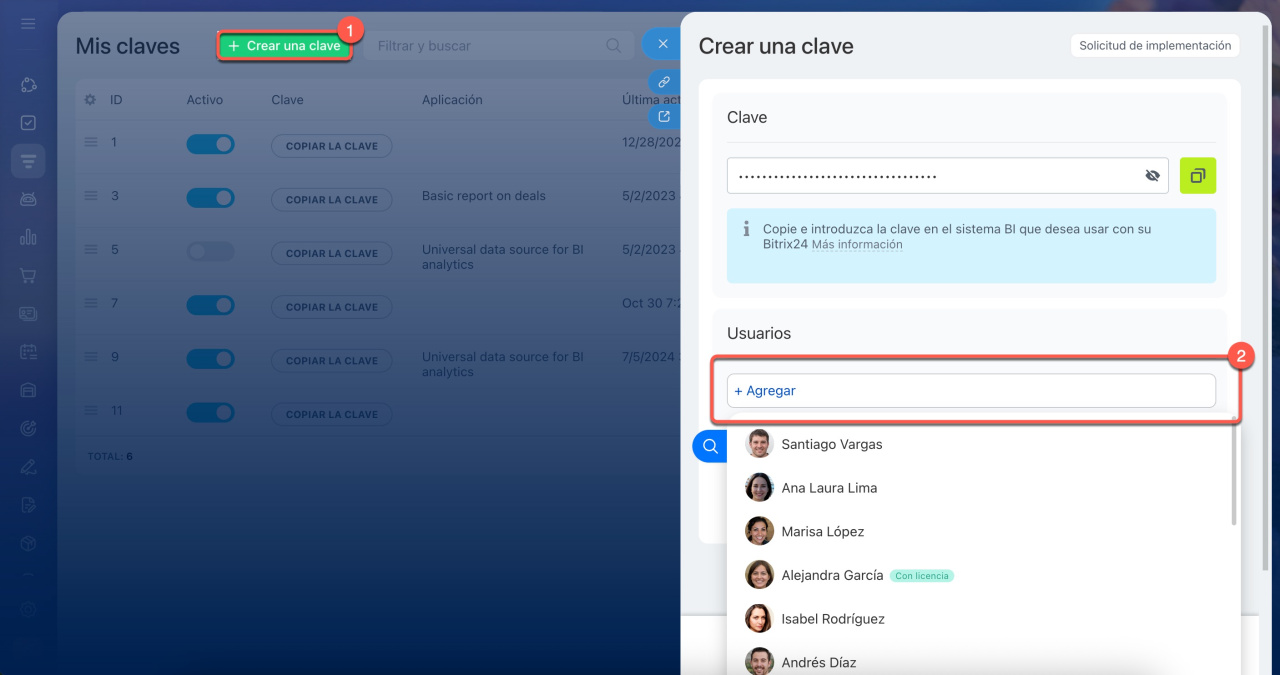Click the blue search magnifier icon
The width and height of the screenshot is (1280, 675).
click(710, 446)
